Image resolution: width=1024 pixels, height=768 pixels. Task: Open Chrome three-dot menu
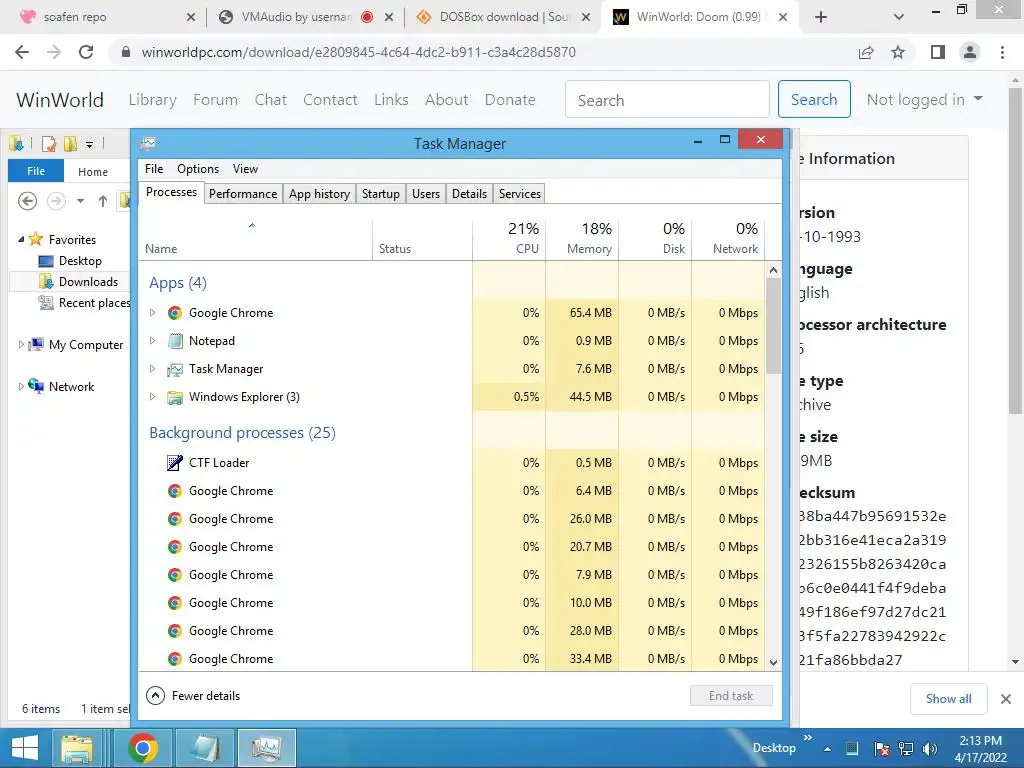click(1002, 52)
